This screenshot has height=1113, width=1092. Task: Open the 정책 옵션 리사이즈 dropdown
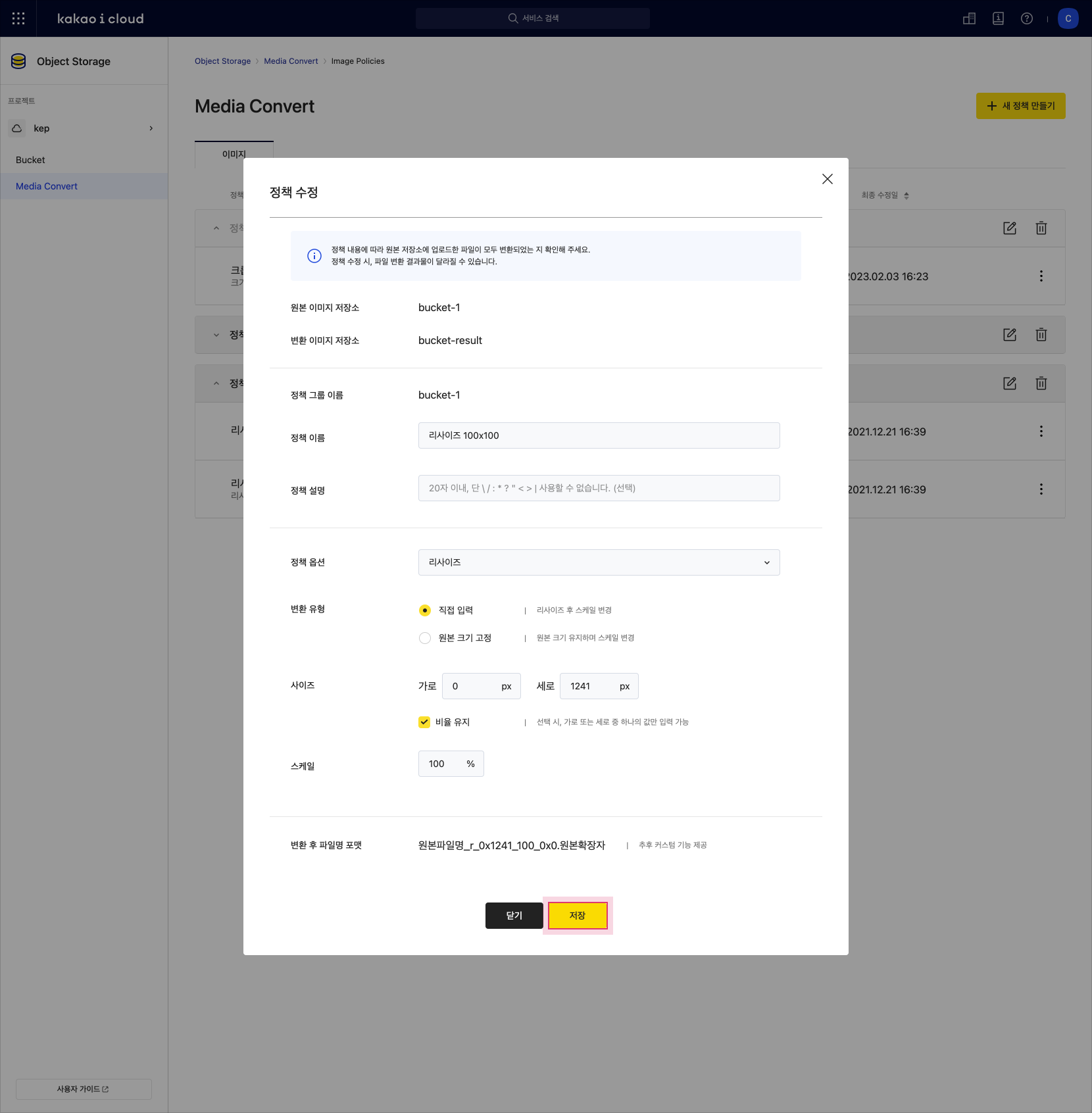[x=599, y=562]
